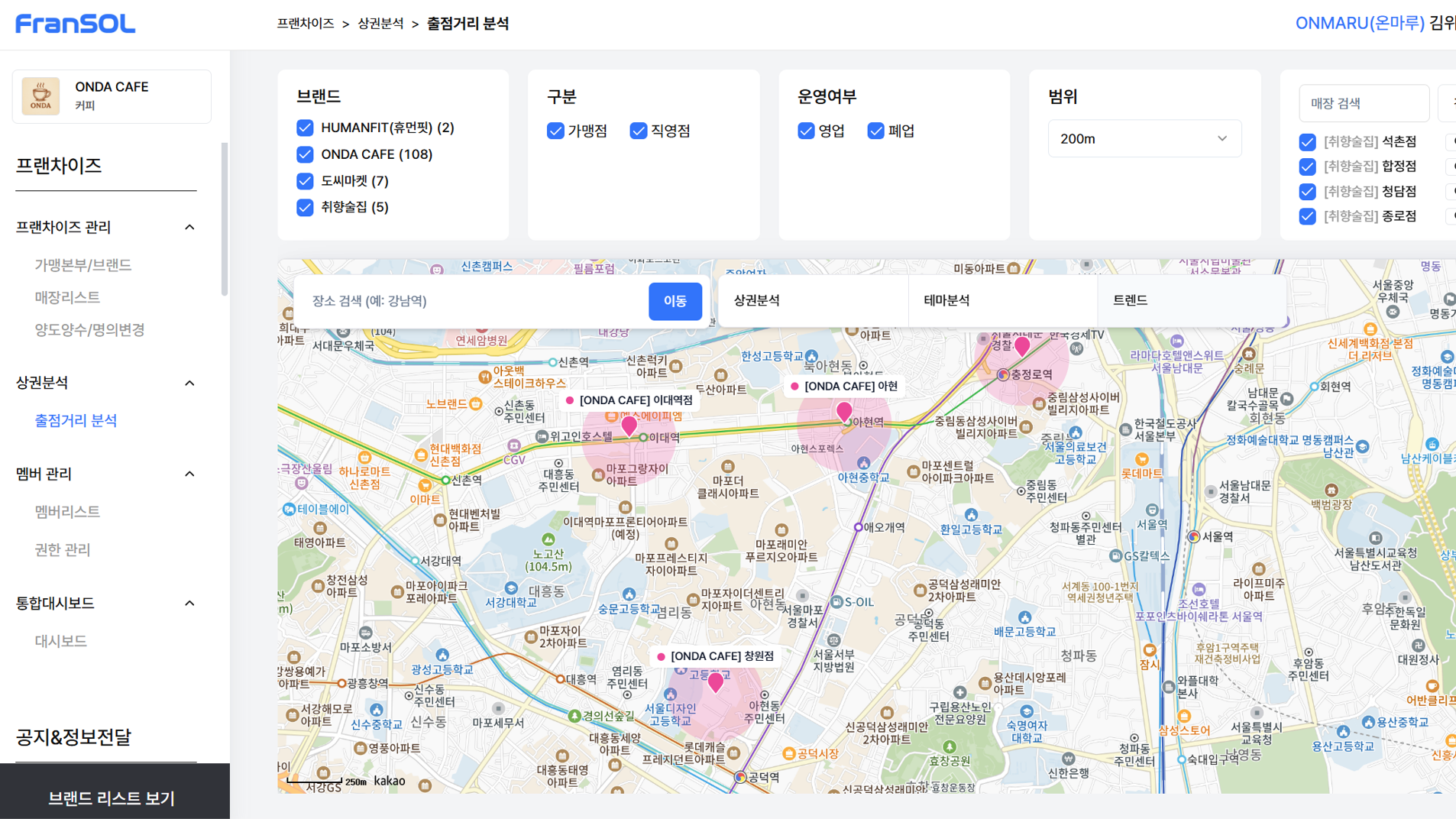The image size is (1456, 819).
Task: Select the ONDA CAFE 이대역점 map pin
Action: point(629,426)
